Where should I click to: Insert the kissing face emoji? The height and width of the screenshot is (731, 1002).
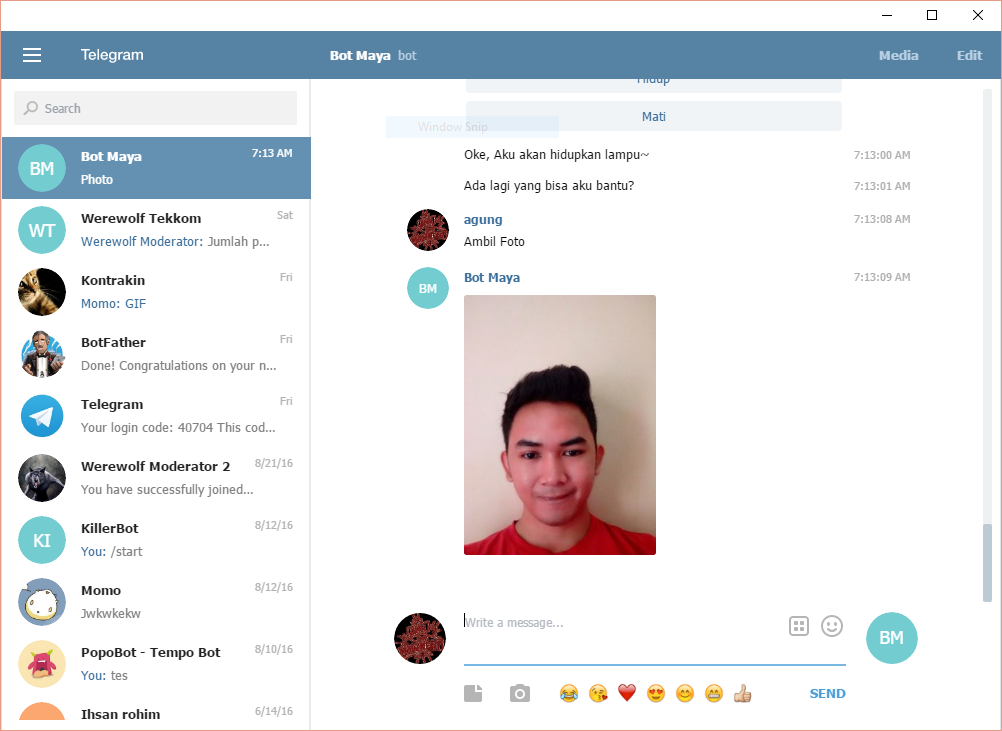598,693
